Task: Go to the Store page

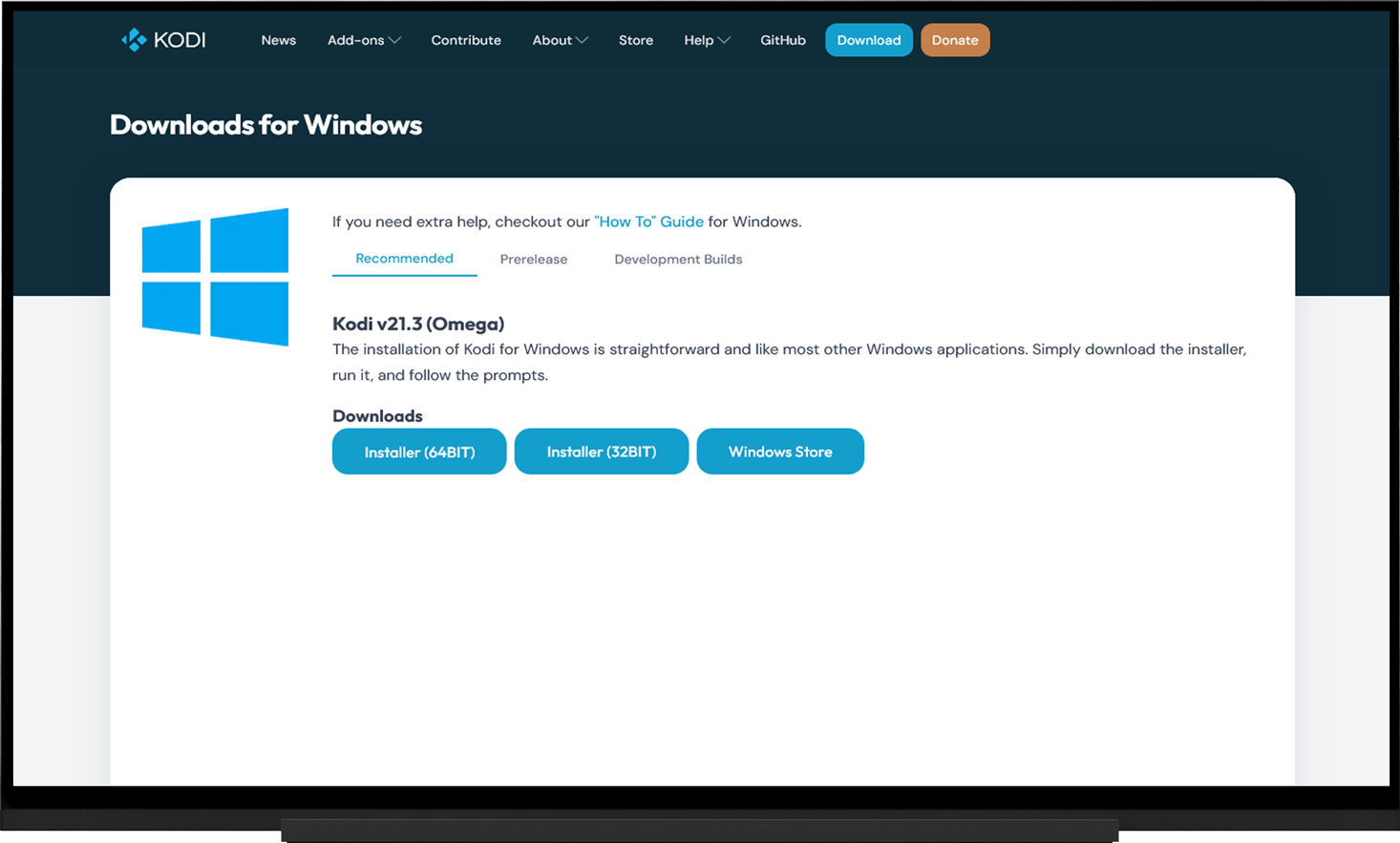Action: [636, 40]
